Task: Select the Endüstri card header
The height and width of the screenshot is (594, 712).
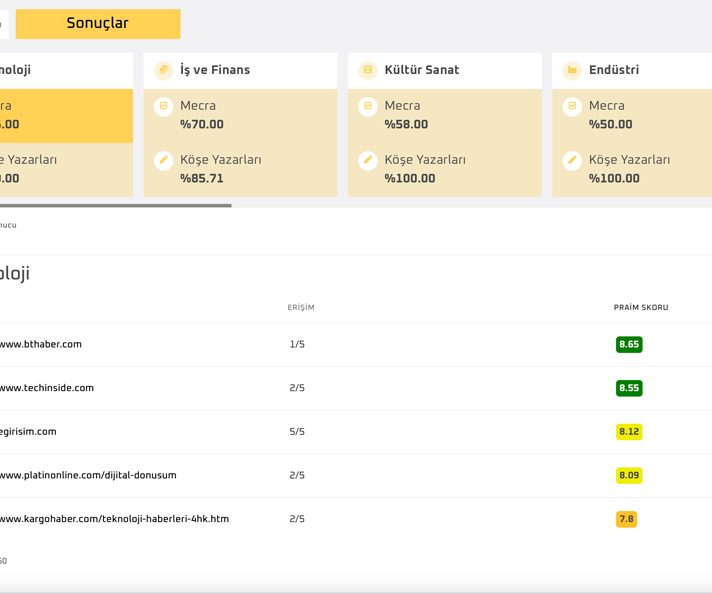Action: 632,70
